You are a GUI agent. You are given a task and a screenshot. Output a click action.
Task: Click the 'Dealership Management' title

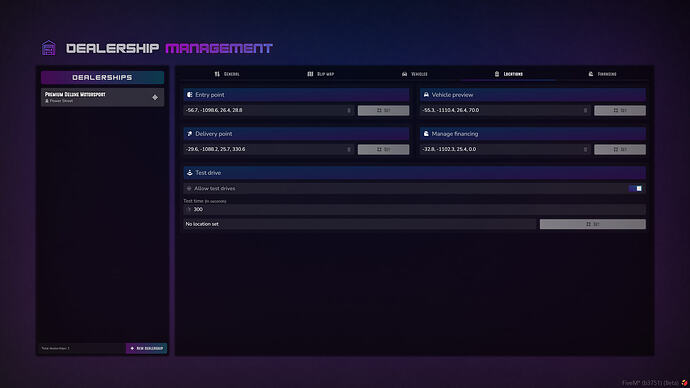(169, 48)
